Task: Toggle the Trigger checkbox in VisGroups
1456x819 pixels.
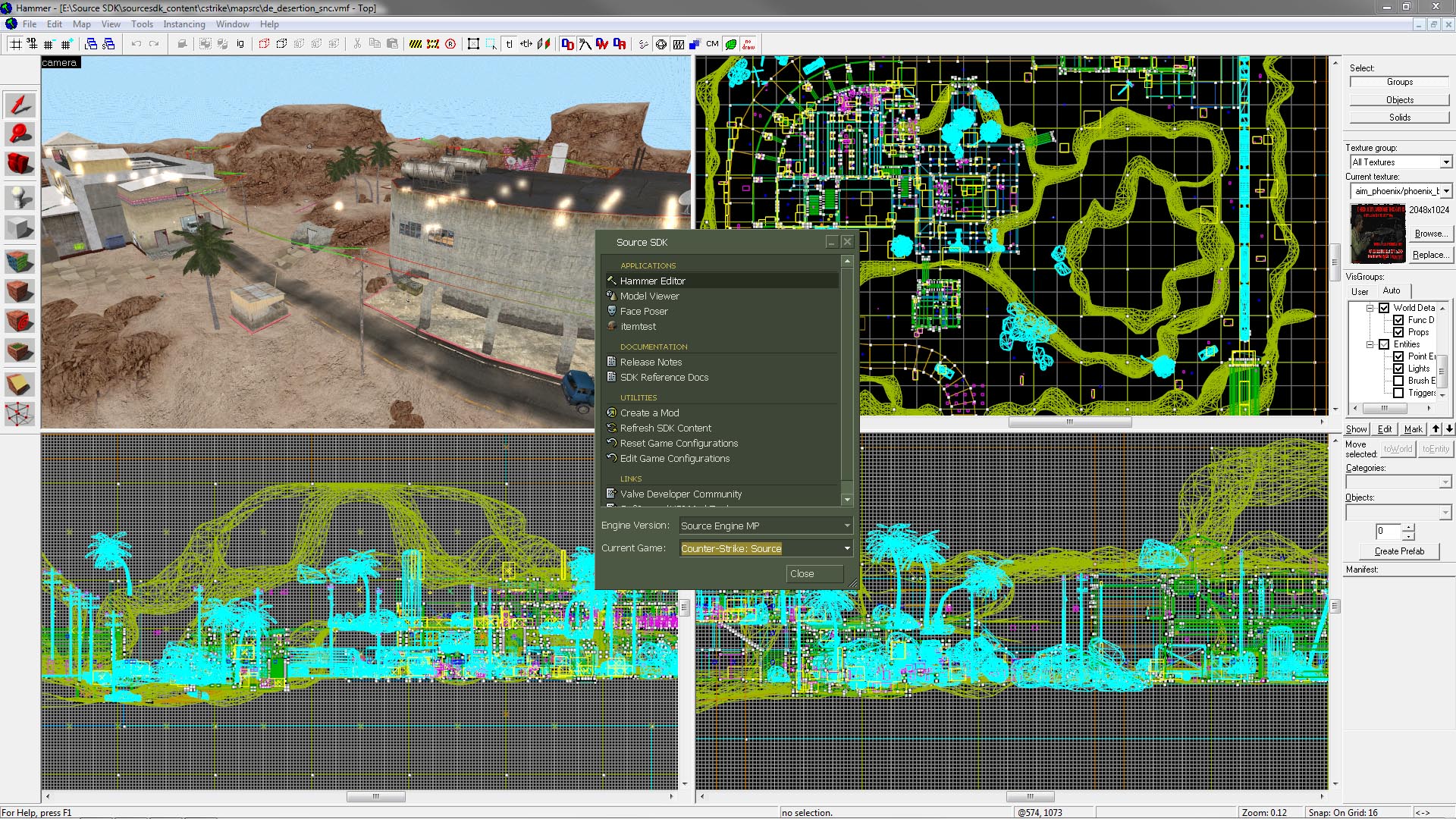Action: pyautogui.click(x=1400, y=394)
